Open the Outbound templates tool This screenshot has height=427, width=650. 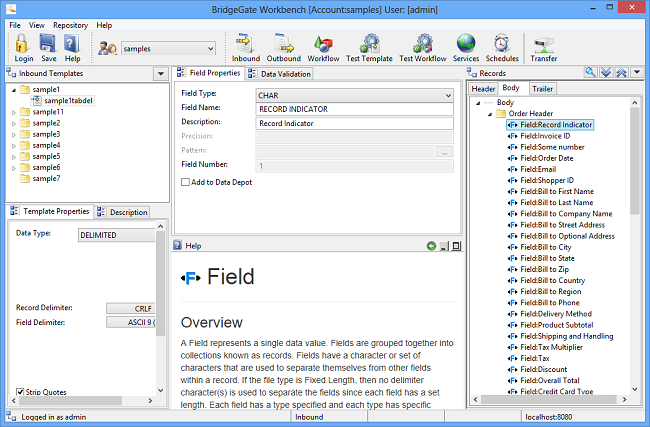(283, 46)
